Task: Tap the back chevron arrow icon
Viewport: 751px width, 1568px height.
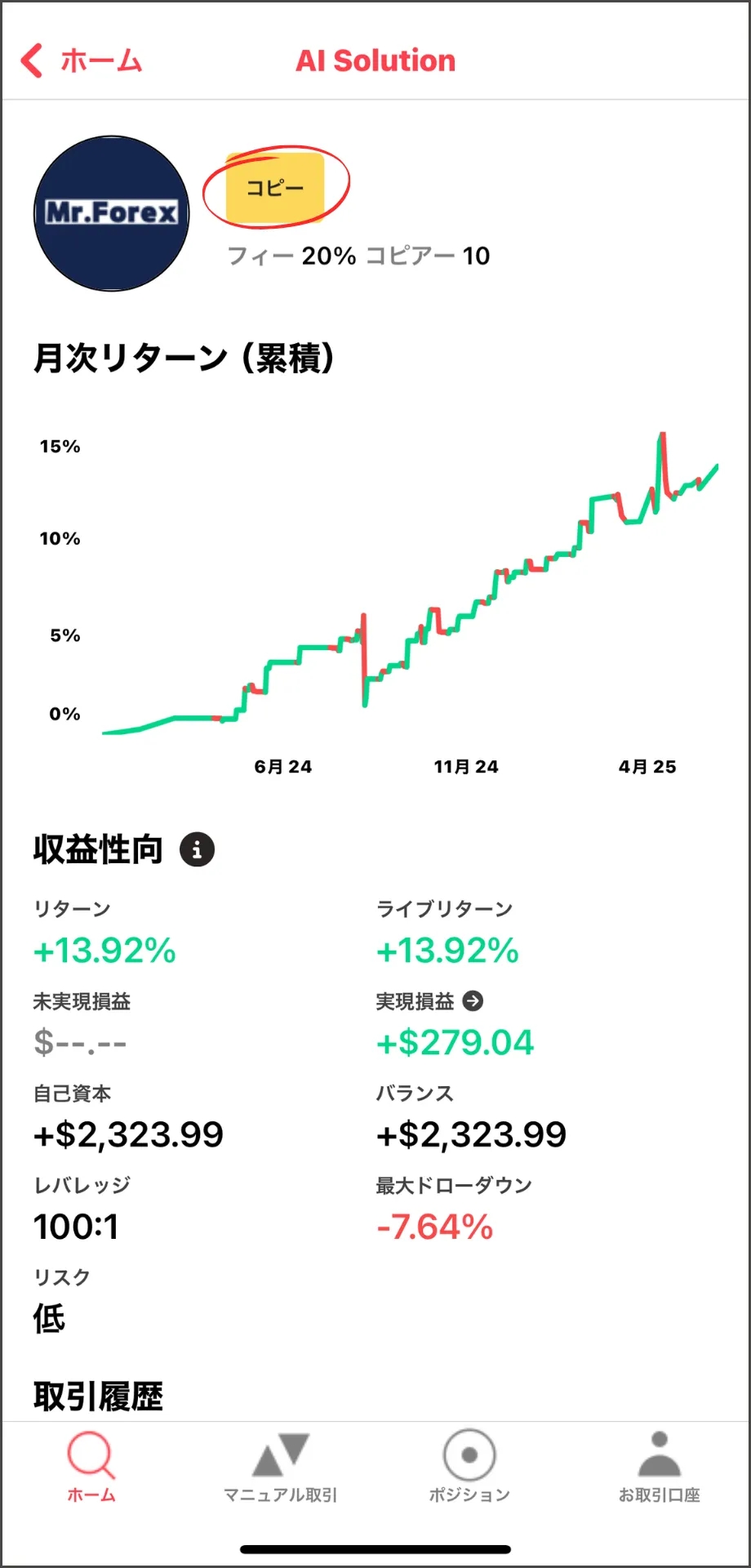Action: [32, 60]
